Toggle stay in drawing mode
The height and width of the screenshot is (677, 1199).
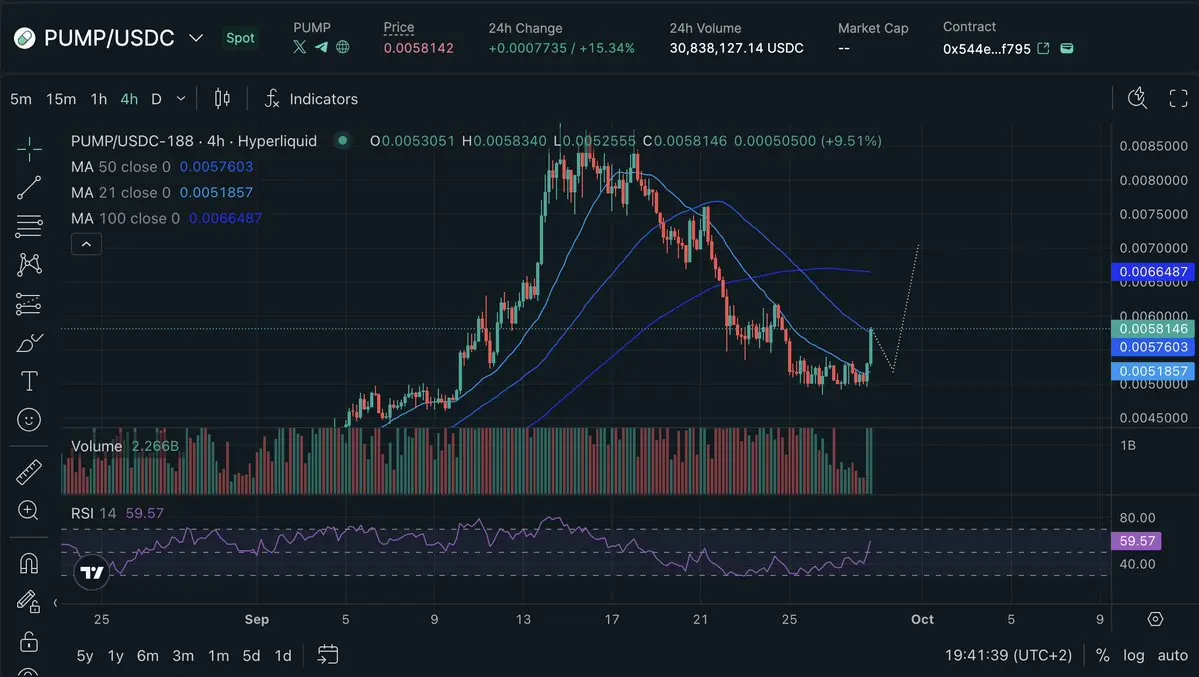click(x=29, y=602)
